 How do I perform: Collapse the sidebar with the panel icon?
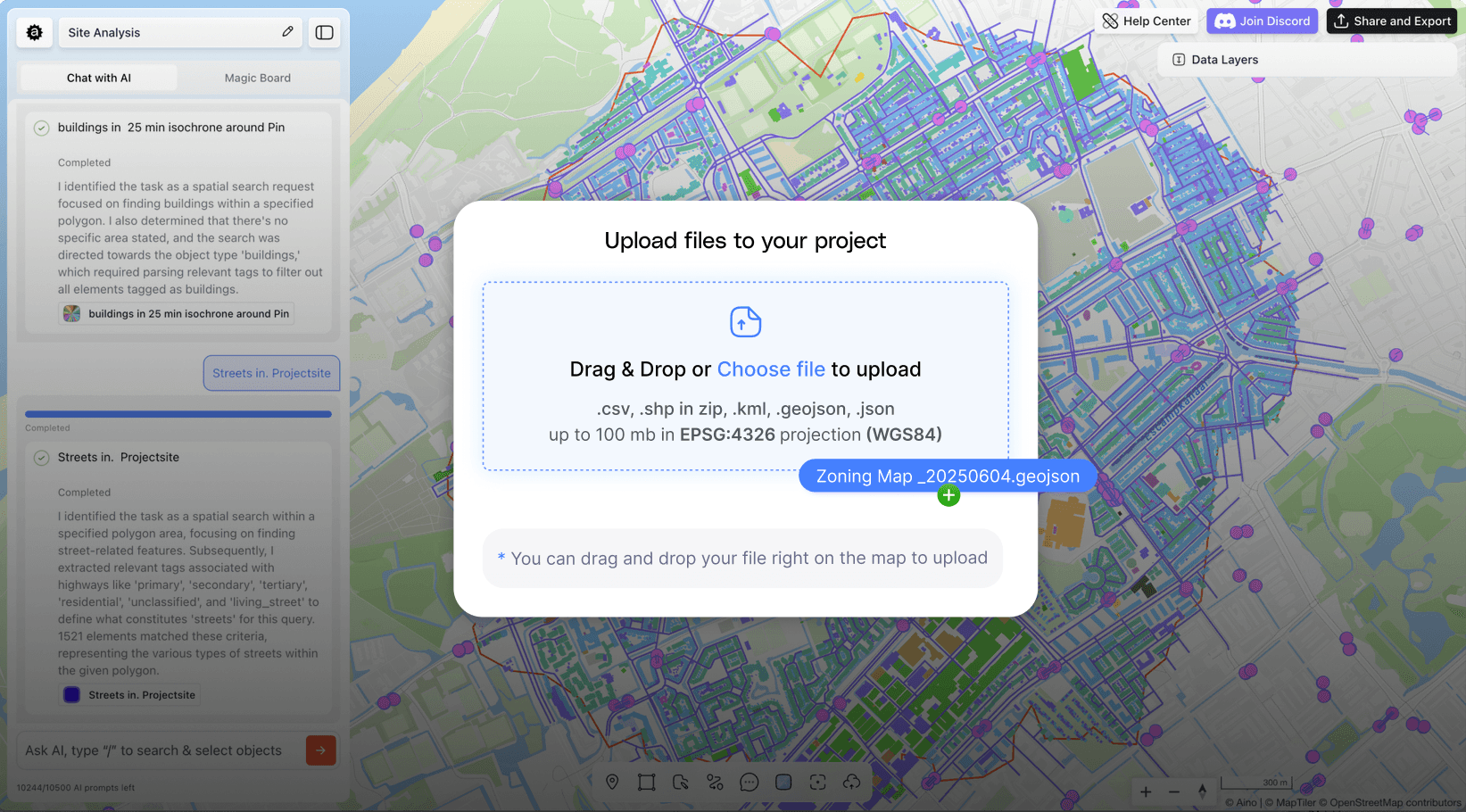coord(325,32)
